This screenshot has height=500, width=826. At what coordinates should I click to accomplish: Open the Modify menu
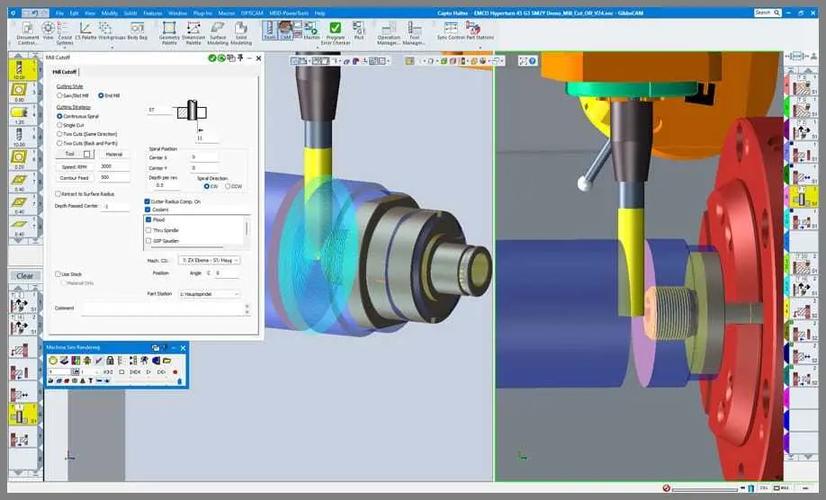tap(110, 13)
